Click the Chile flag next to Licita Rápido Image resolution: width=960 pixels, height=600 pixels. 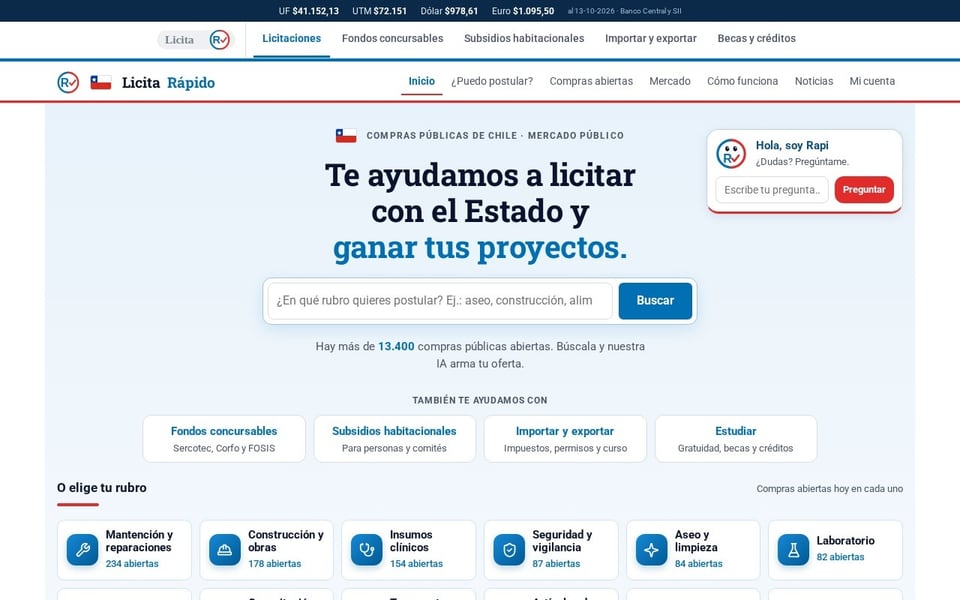point(101,82)
